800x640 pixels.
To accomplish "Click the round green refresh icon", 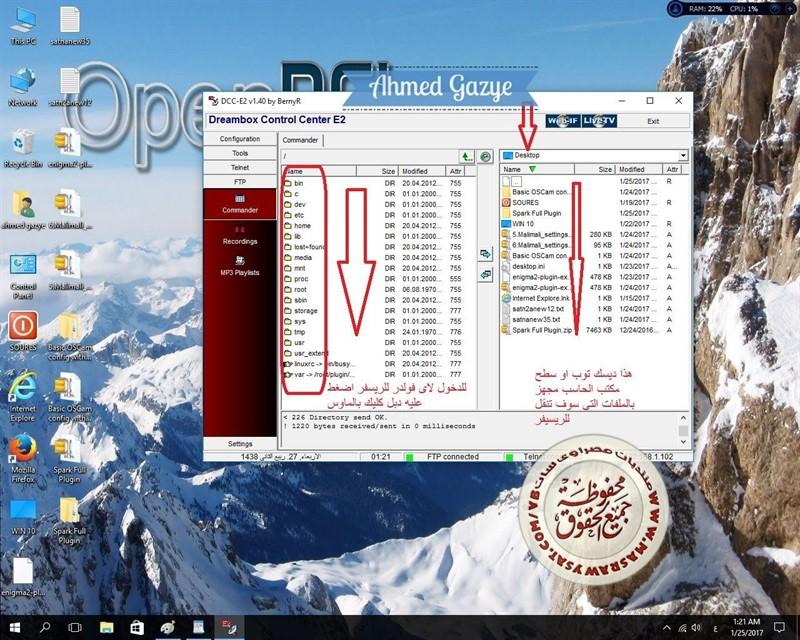I will (x=486, y=157).
